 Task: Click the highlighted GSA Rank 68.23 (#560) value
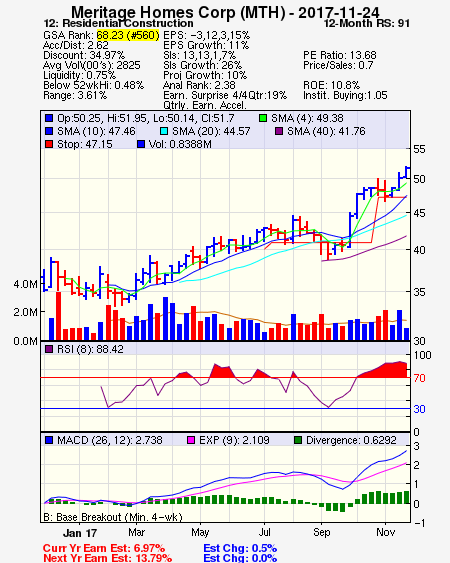pos(127,35)
